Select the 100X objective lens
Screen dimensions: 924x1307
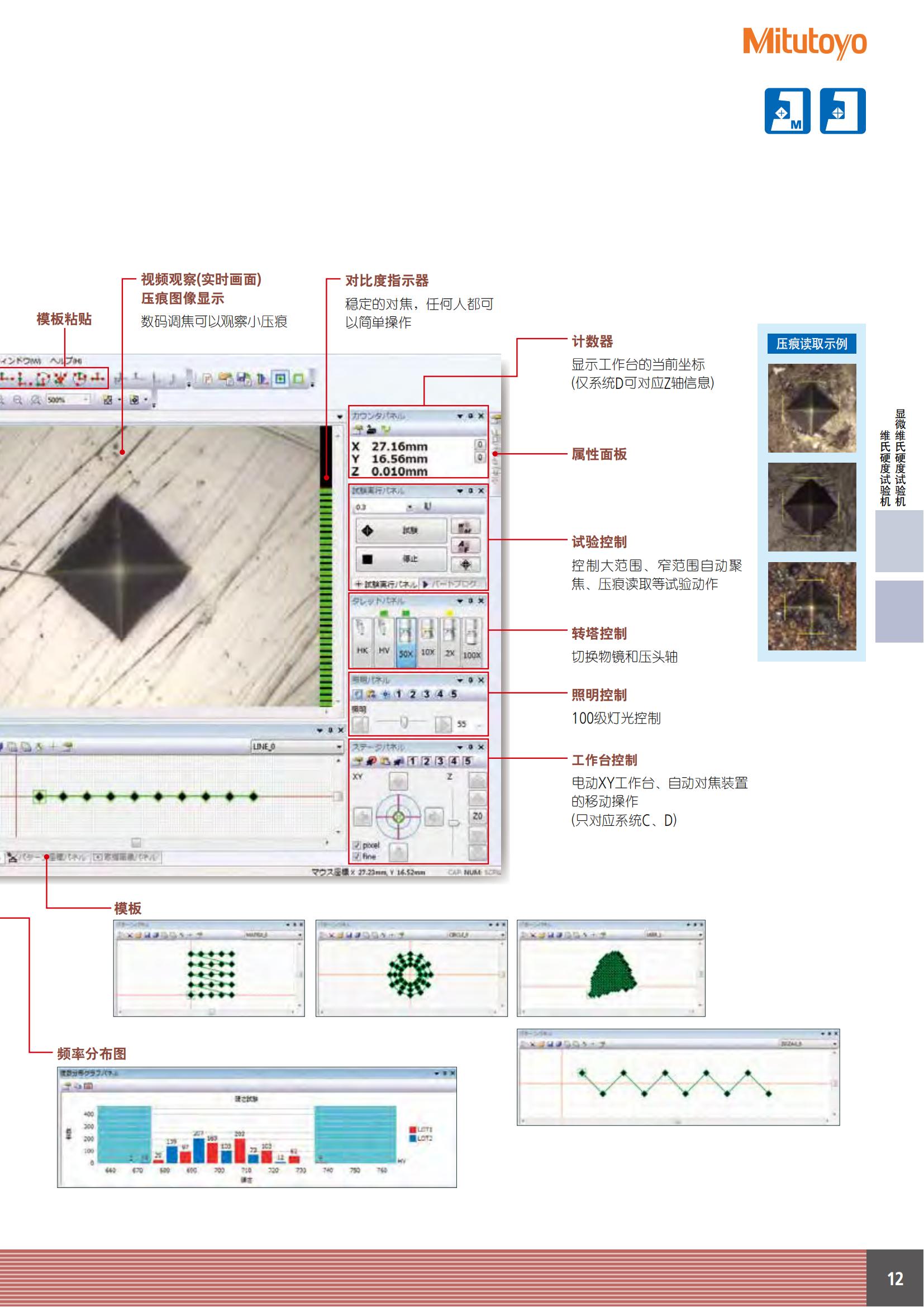tap(471, 641)
